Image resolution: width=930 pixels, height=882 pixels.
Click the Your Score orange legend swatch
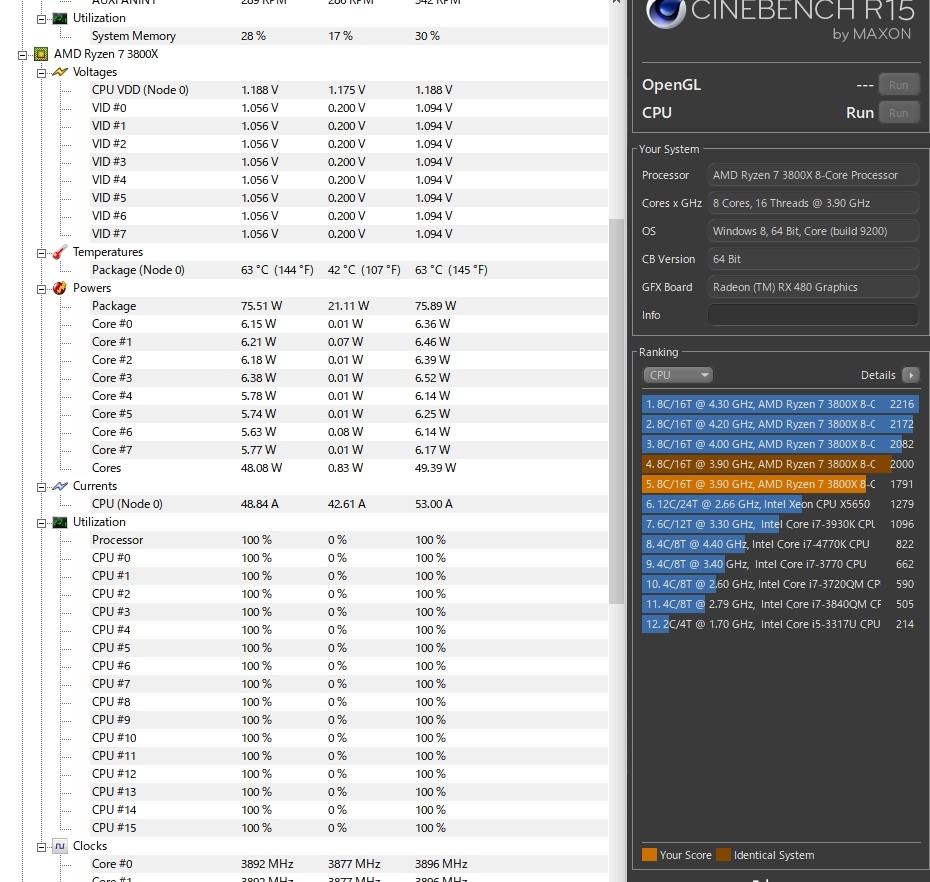tap(649, 855)
